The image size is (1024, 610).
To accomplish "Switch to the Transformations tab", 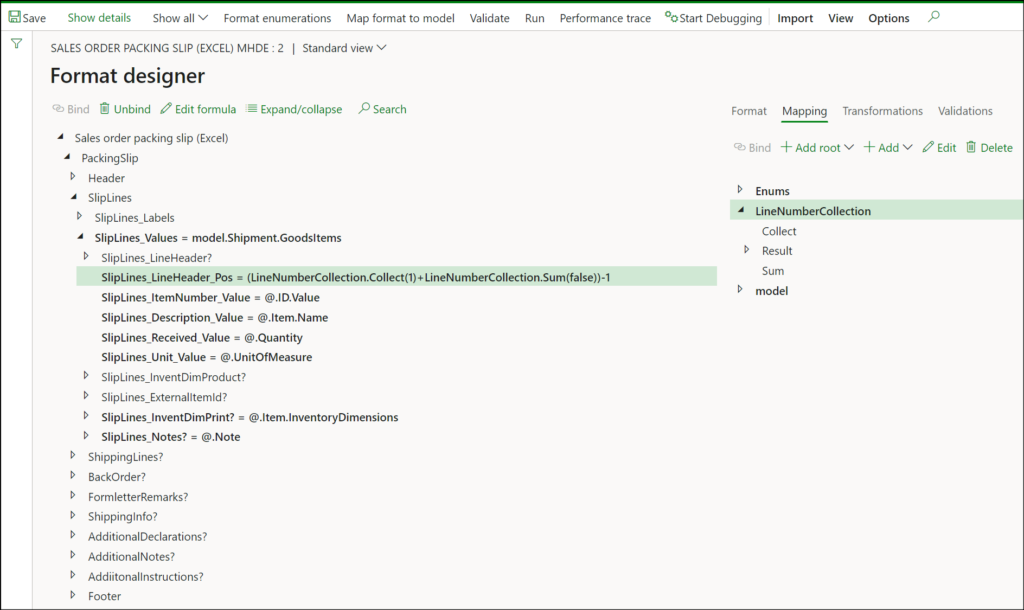I will click(x=882, y=111).
